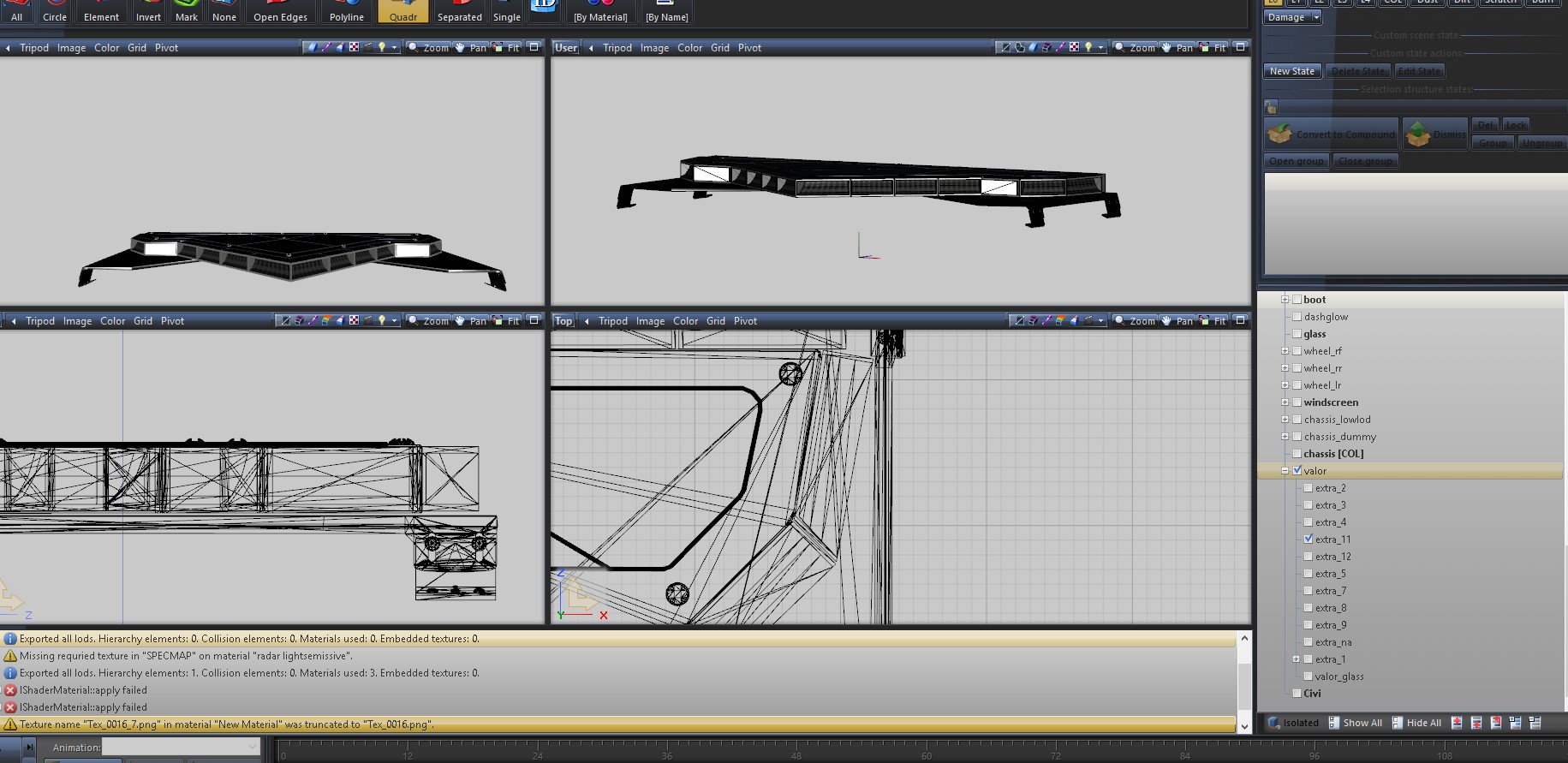This screenshot has width=1568, height=763.
Task: Click the Expand all tree nodes icon
Action: pos(1515,723)
